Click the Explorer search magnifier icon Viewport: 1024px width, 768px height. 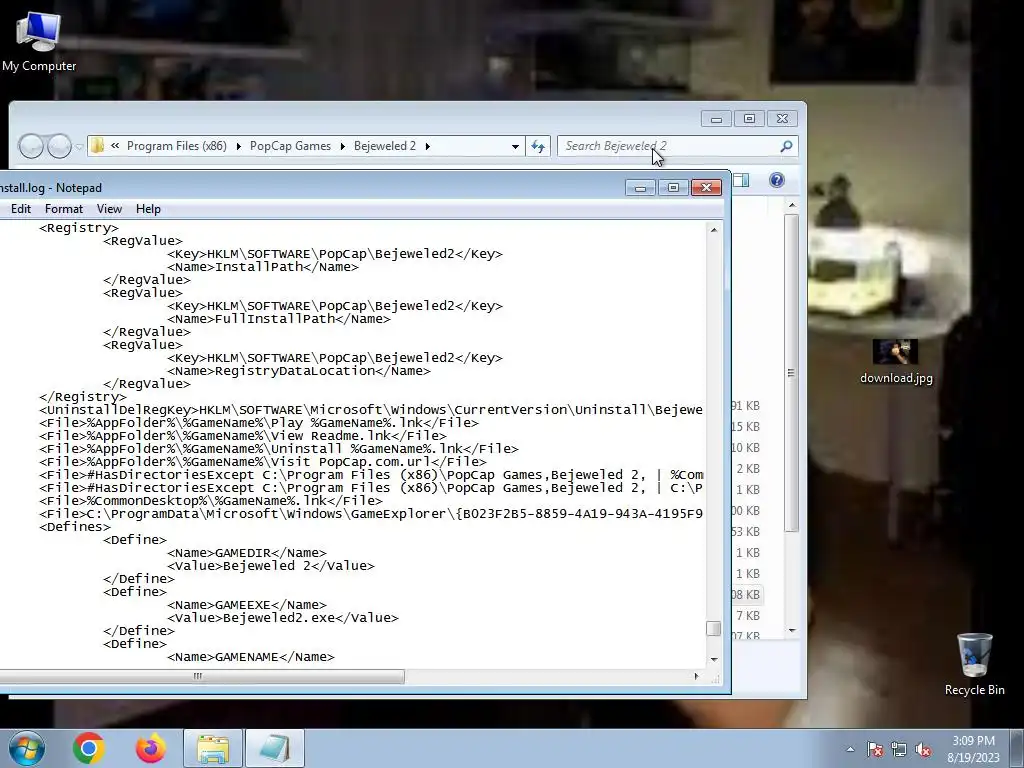[786, 146]
